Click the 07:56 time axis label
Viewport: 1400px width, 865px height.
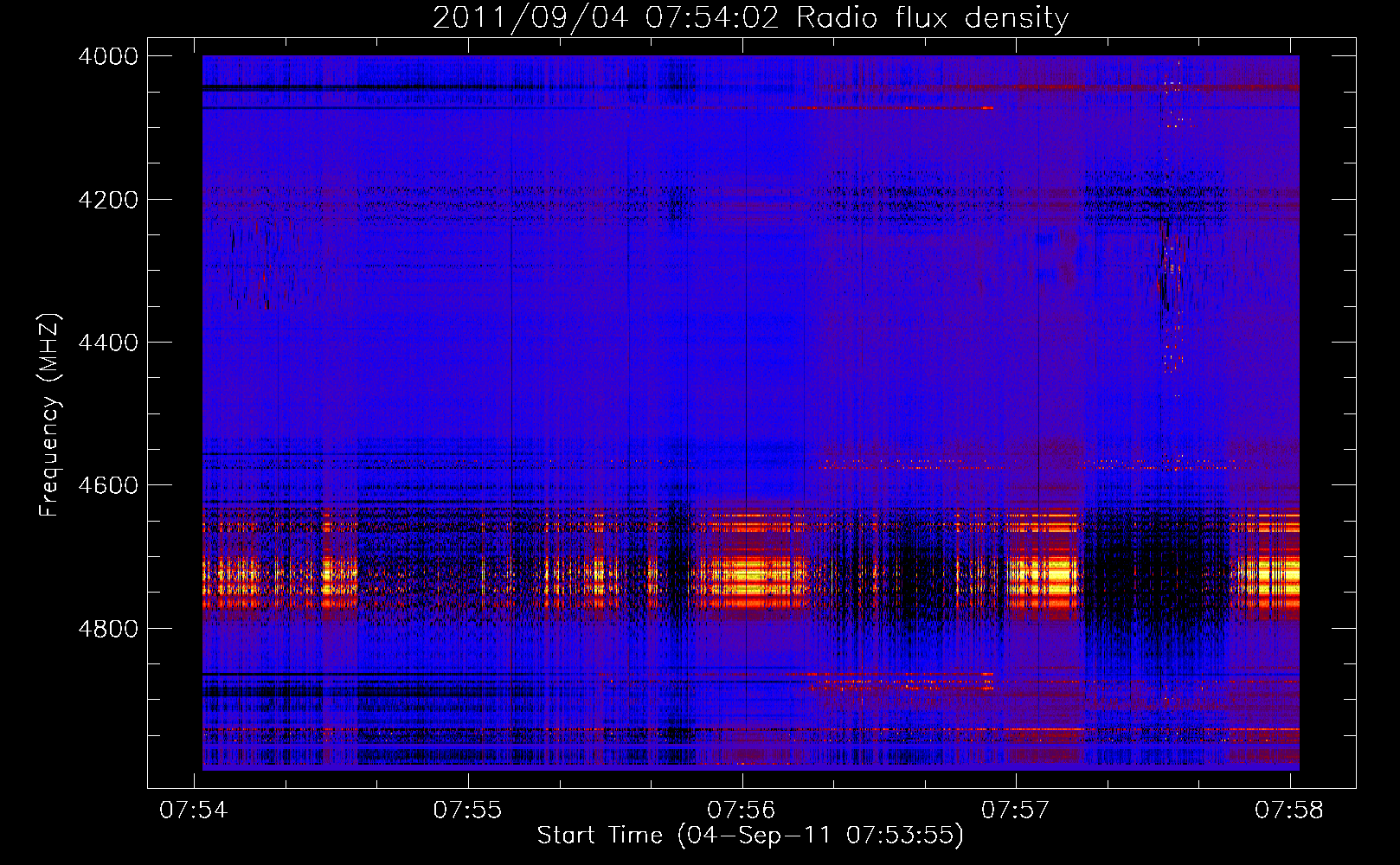(742, 811)
